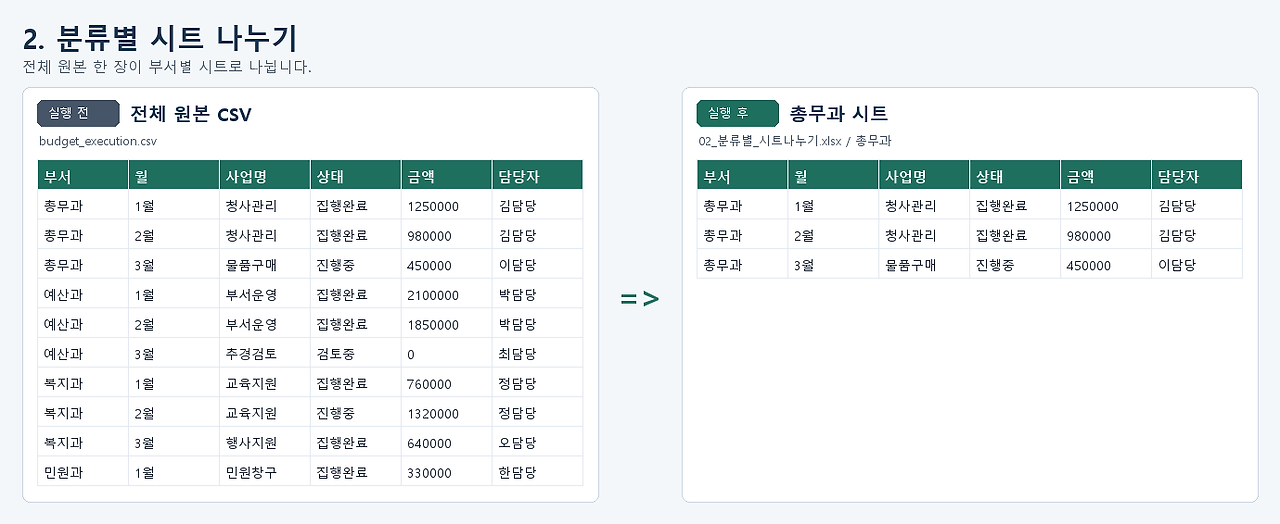
Task: Click '부서' header in the 총무과 시트 table
Action: [743, 175]
